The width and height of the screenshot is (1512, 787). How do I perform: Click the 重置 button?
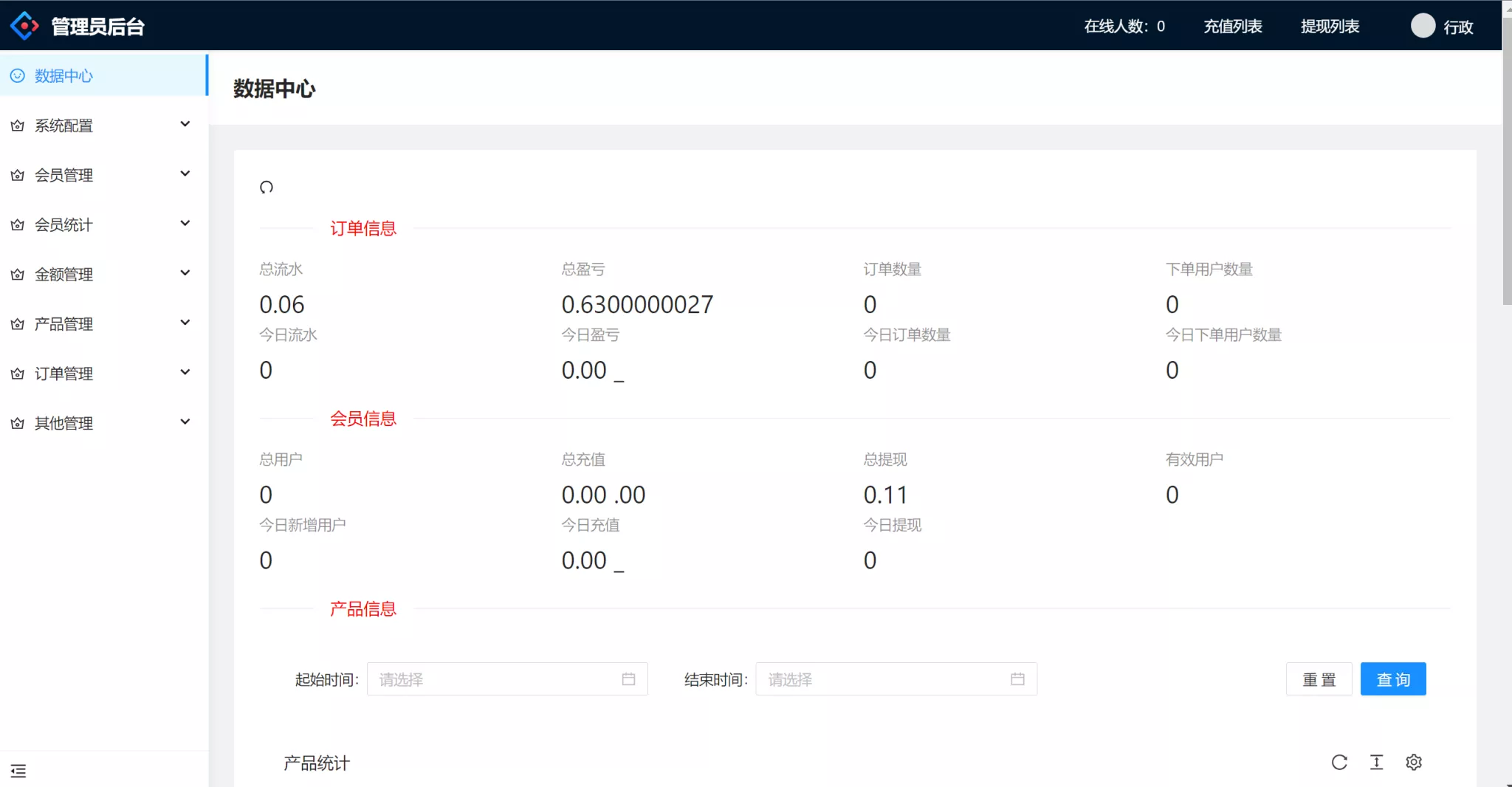[1319, 679]
